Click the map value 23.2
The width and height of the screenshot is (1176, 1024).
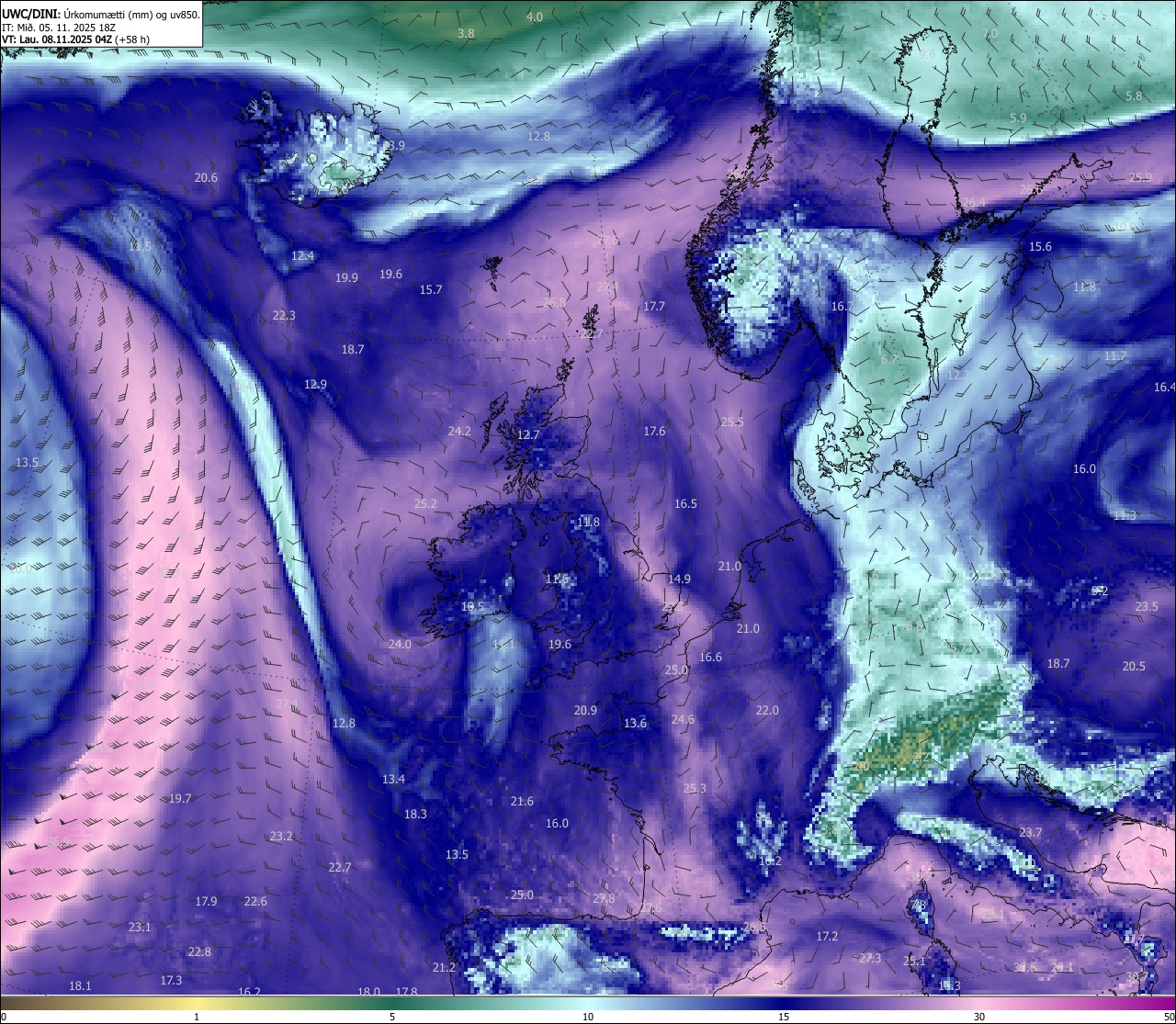281,837
